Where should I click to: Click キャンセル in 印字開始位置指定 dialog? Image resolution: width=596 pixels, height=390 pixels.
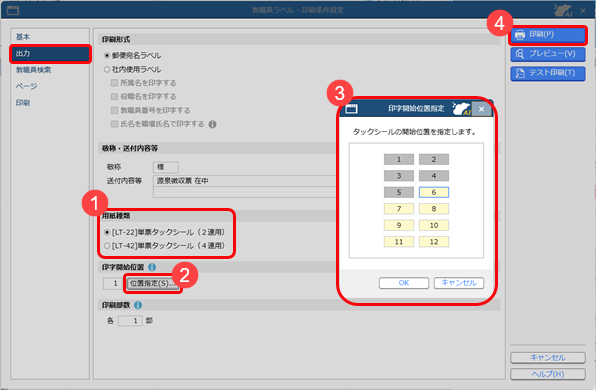459,283
